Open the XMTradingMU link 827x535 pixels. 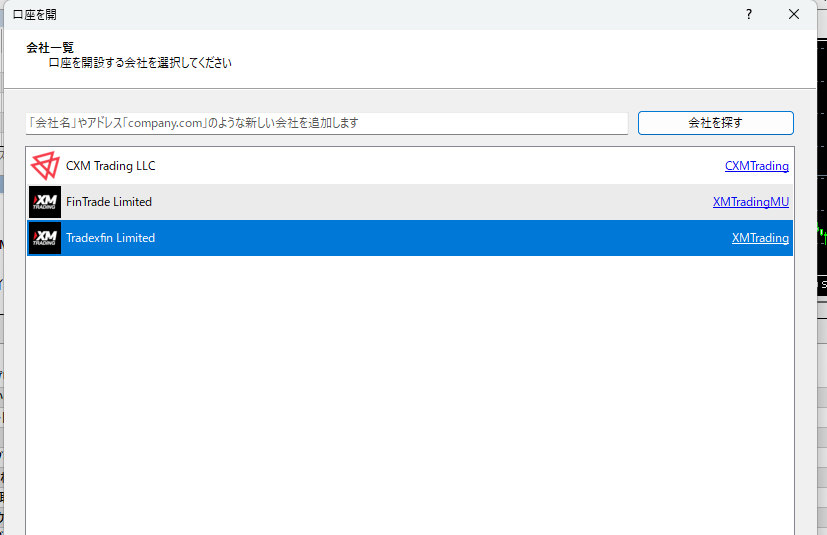(x=751, y=202)
